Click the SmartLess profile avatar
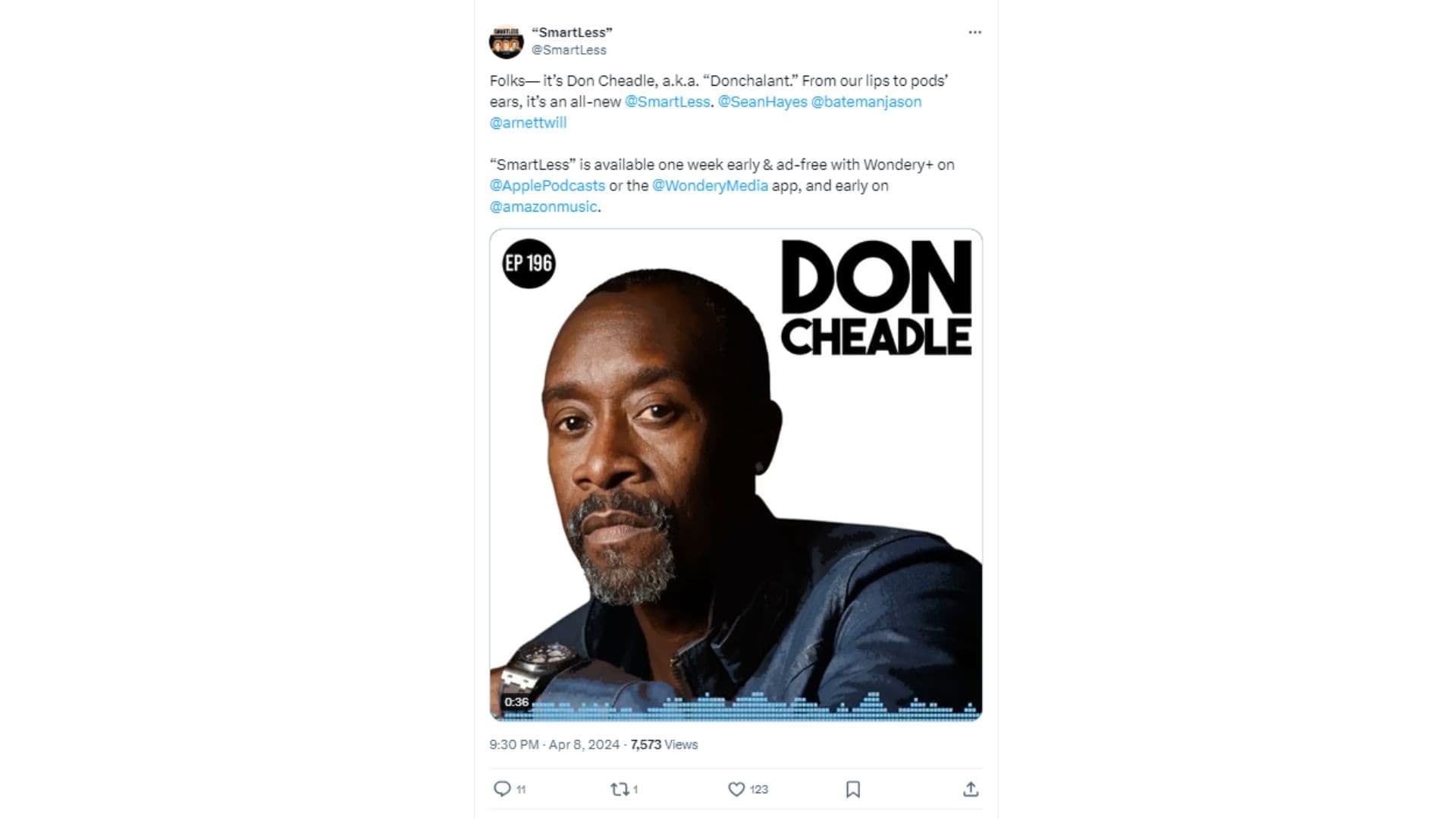 (506, 42)
